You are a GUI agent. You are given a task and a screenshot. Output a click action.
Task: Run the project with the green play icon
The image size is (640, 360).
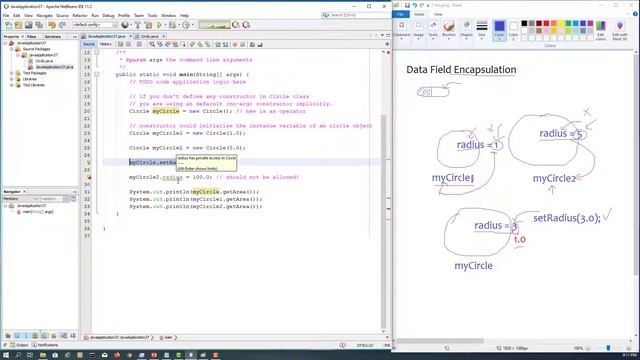pyautogui.click(x=160, y=25)
